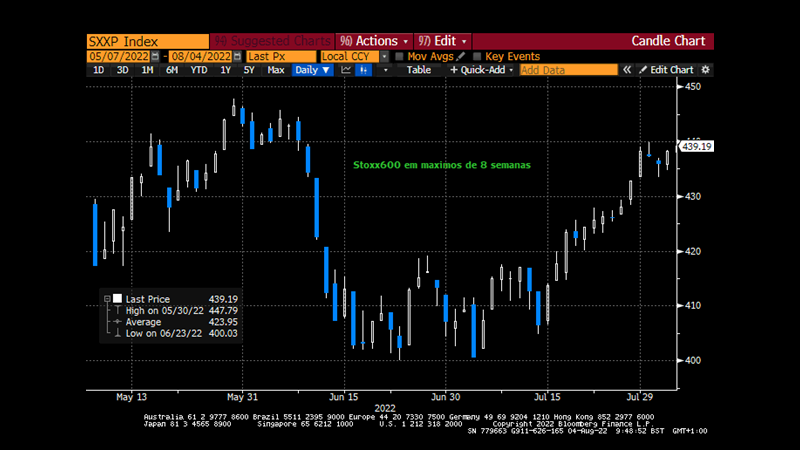
Task: Click the line chart type icon
Action: tap(346, 70)
